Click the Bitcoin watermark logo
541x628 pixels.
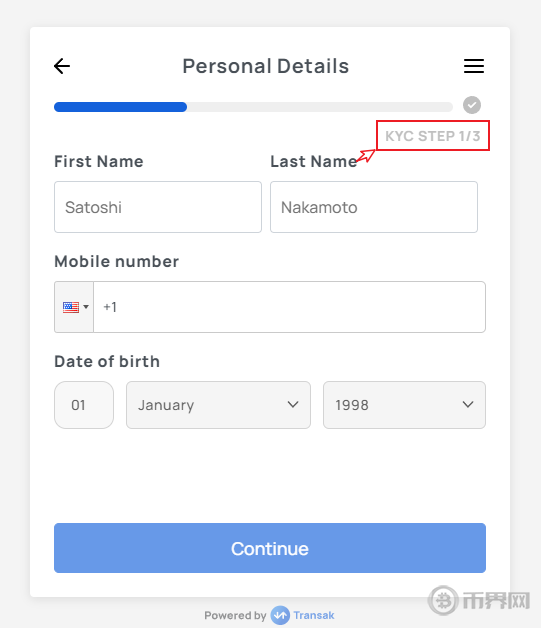point(443,600)
